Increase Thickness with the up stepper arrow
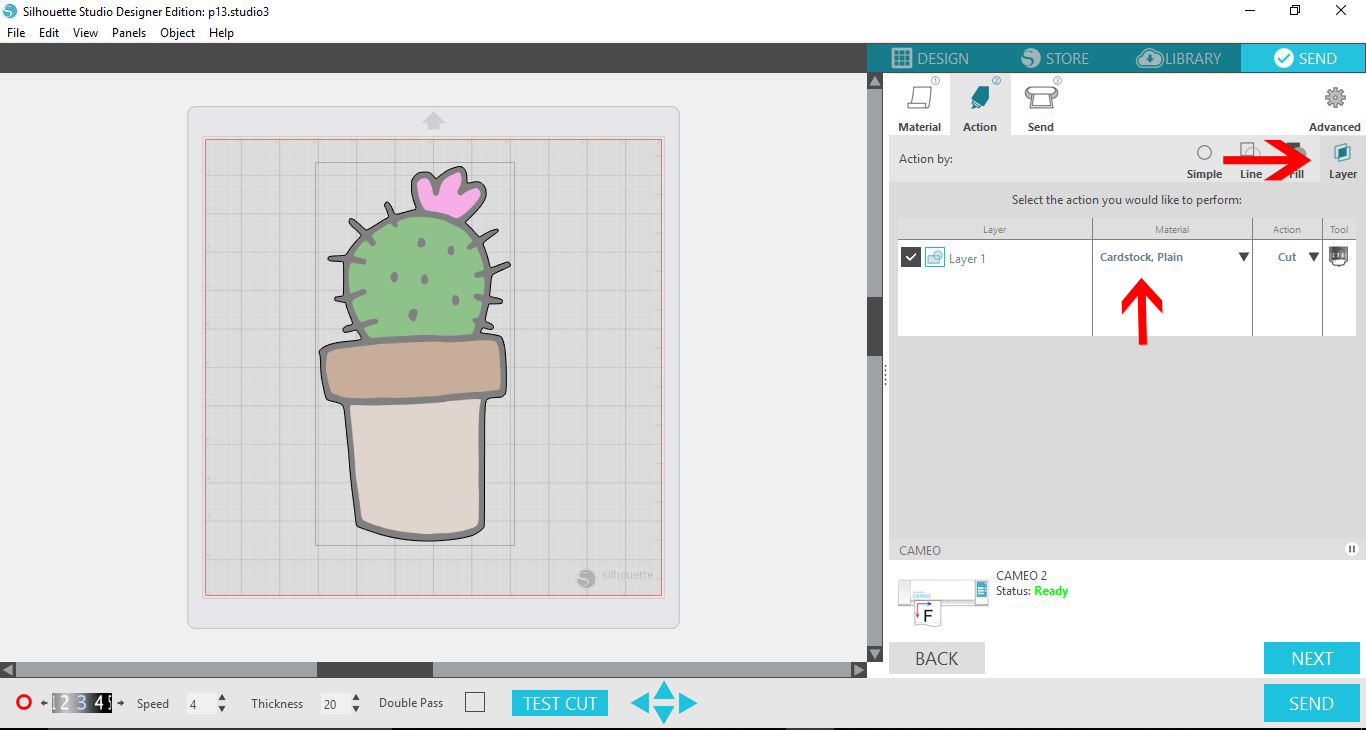This screenshot has width=1366, height=730. (355, 698)
